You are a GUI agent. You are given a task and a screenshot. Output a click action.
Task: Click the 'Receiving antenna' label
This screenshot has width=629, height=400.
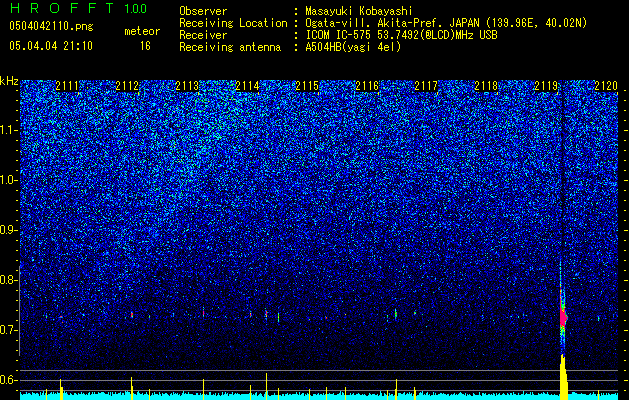[x=230, y=47]
